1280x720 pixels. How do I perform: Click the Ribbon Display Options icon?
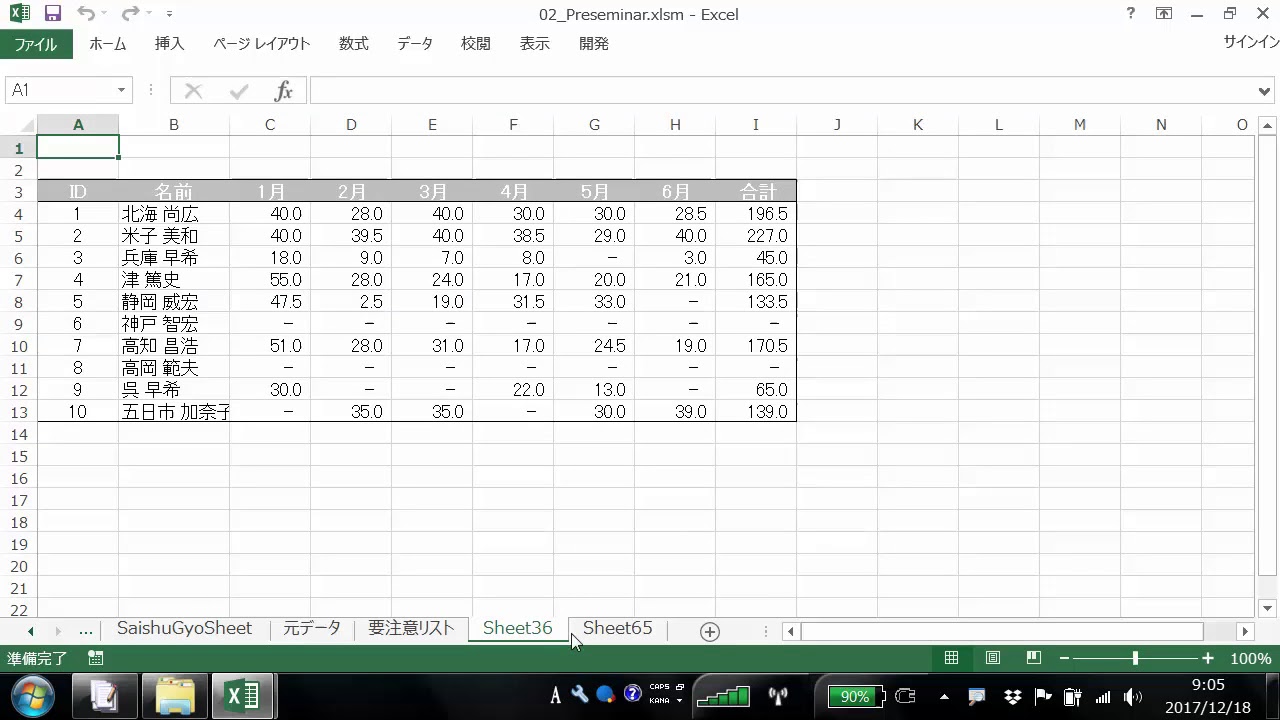(1164, 14)
